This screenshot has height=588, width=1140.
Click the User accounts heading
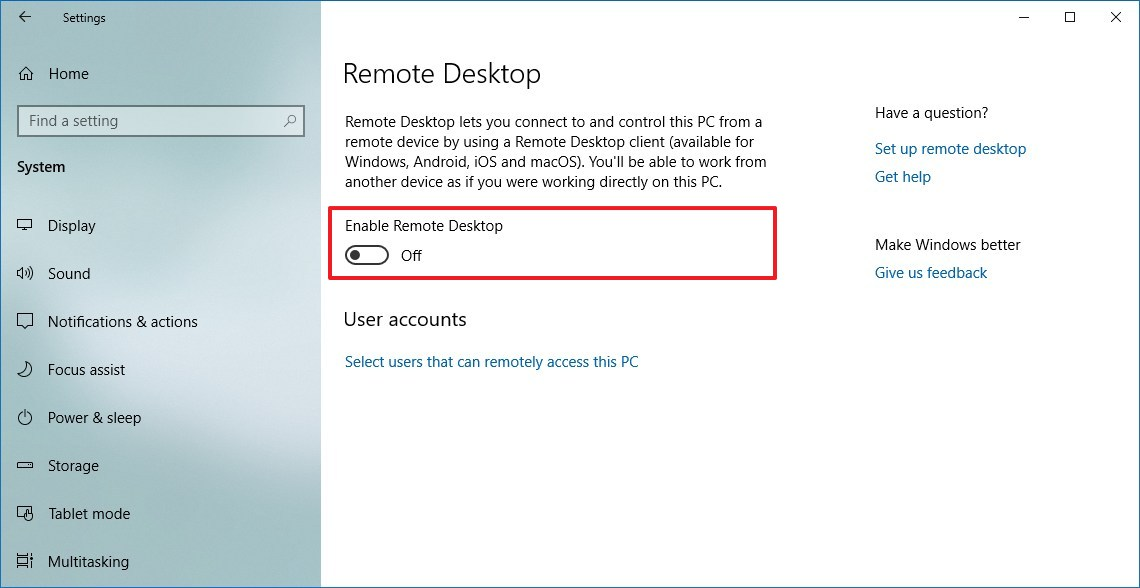[405, 319]
